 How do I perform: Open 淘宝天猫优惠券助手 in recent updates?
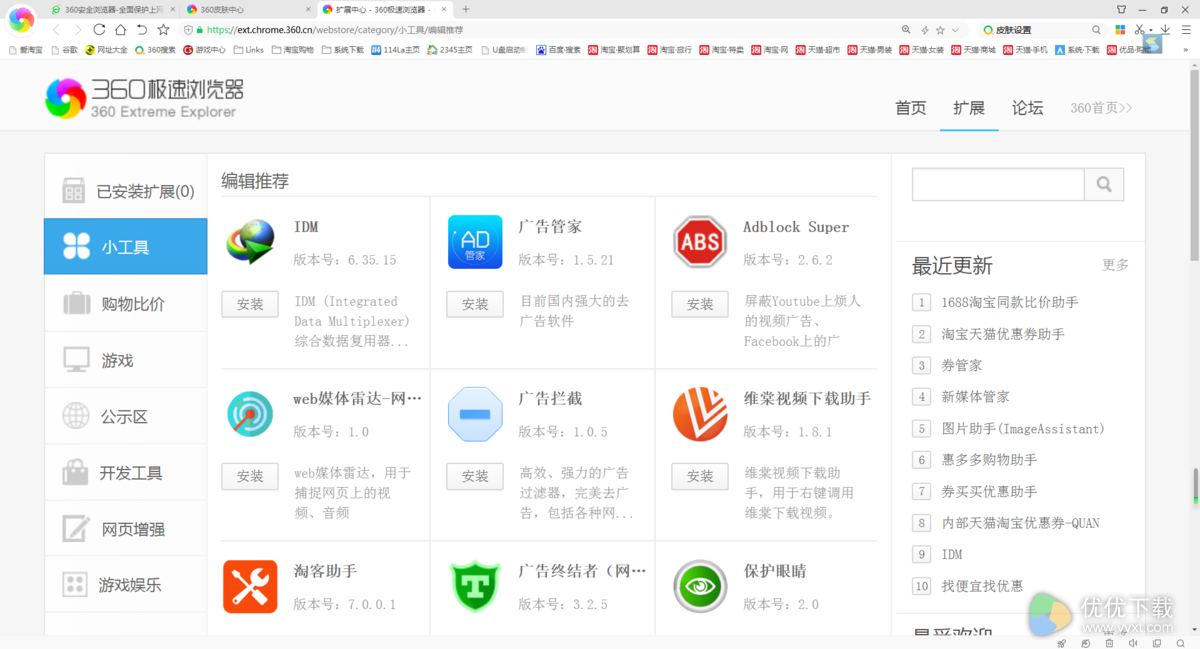[1003, 334]
